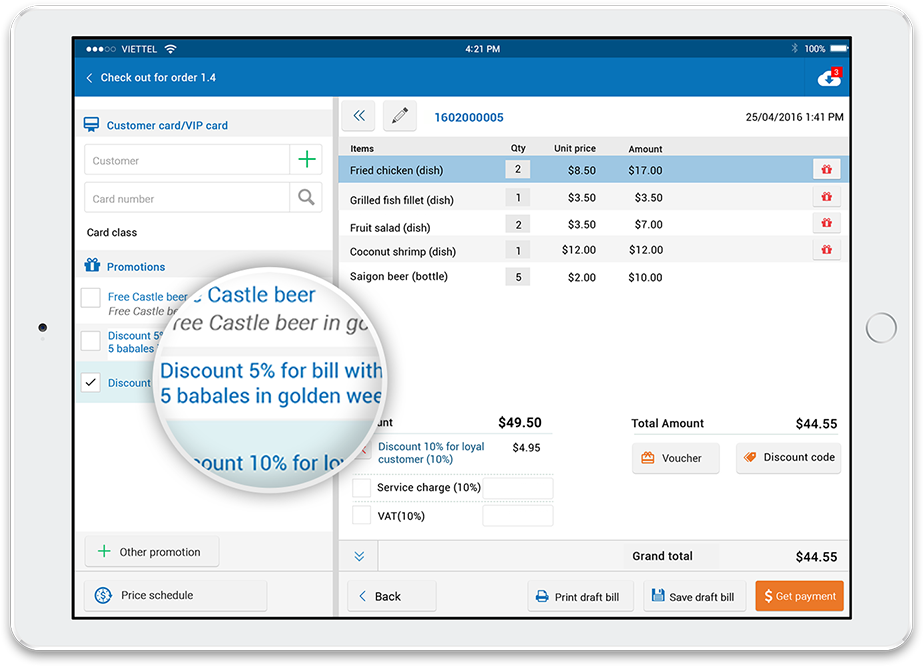Viewport: 923px width, 666px height.
Task: Open the cloud sync notifications icon
Action: tap(829, 77)
